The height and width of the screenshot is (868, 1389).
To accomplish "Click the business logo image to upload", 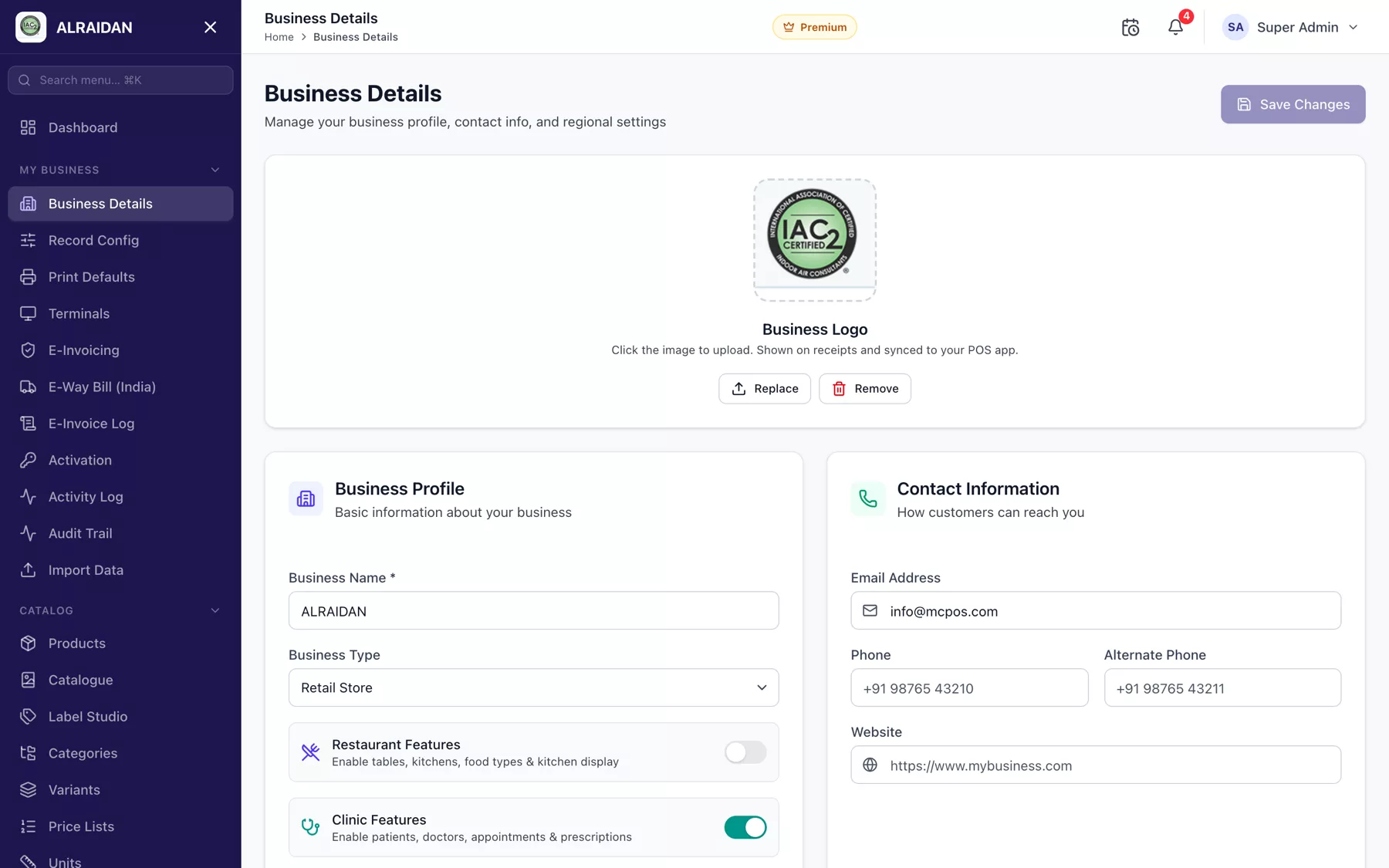I will point(815,240).
